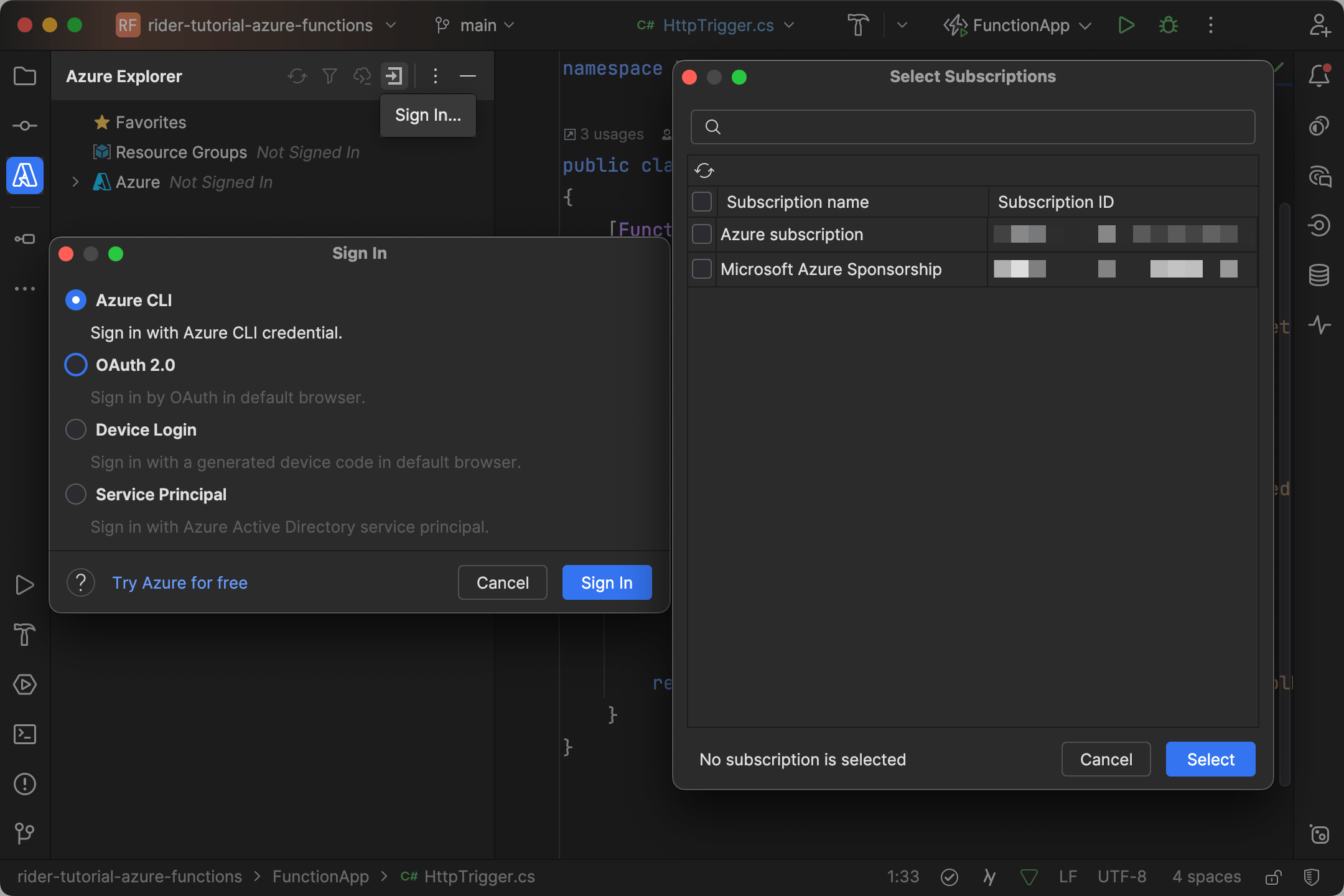Open the Terminal tool window
This screenshot has height=896, width=1344.
click(x=25, y=734)
